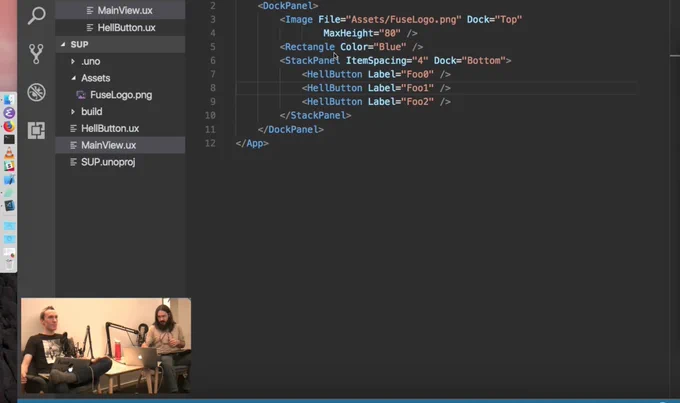Click line number 8 in gutter
680x403 pixels.
coord(212,88)
